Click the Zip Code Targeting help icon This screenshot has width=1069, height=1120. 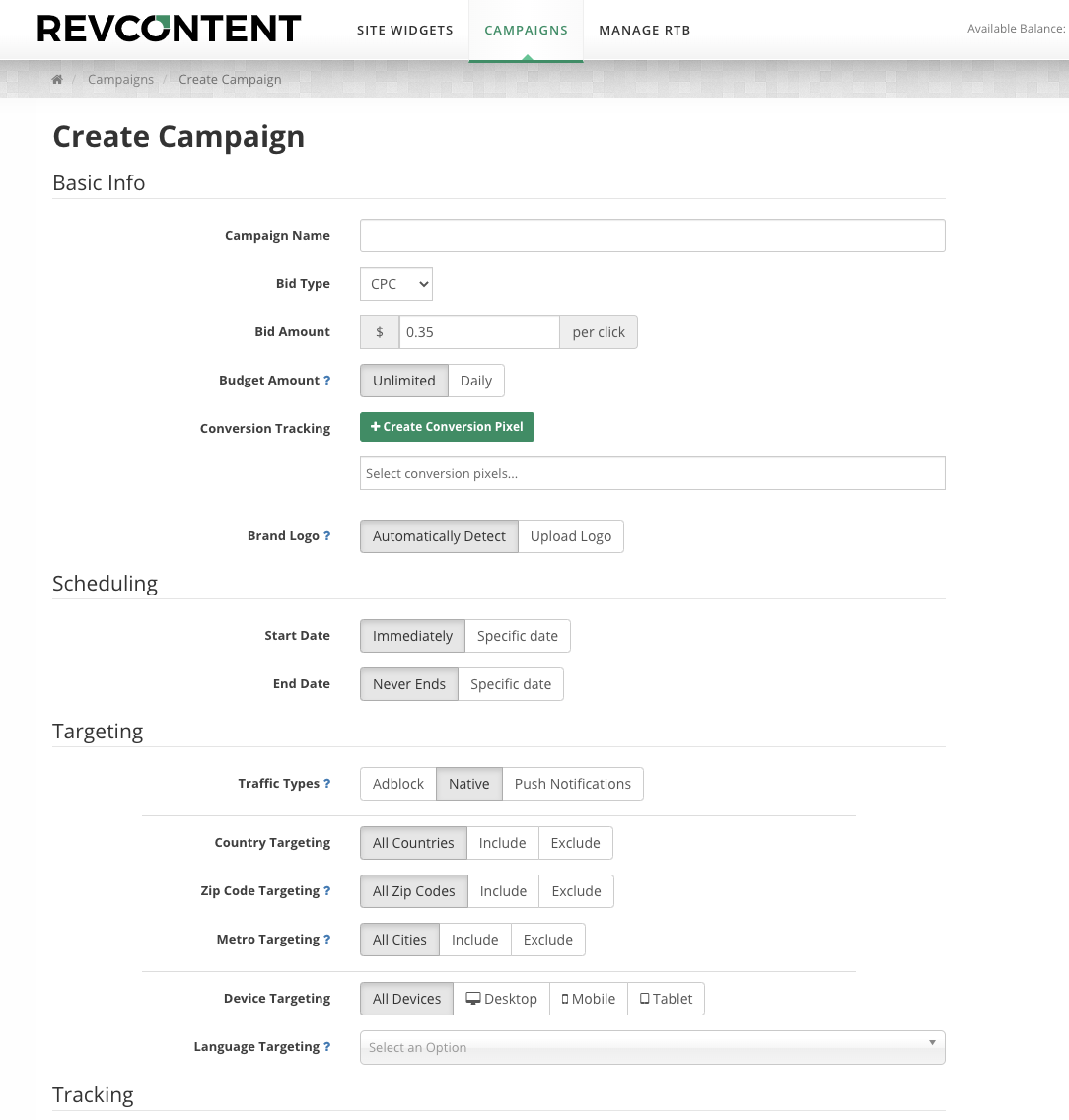click(327, 891)
